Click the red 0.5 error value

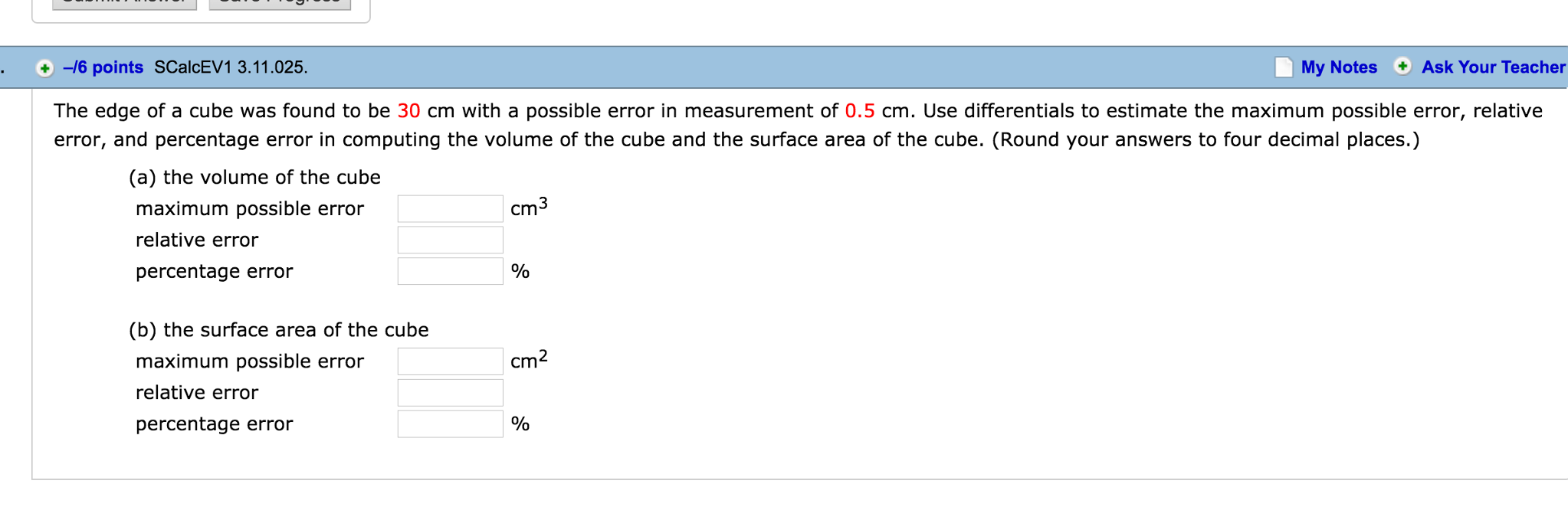(x=859, y=111)
